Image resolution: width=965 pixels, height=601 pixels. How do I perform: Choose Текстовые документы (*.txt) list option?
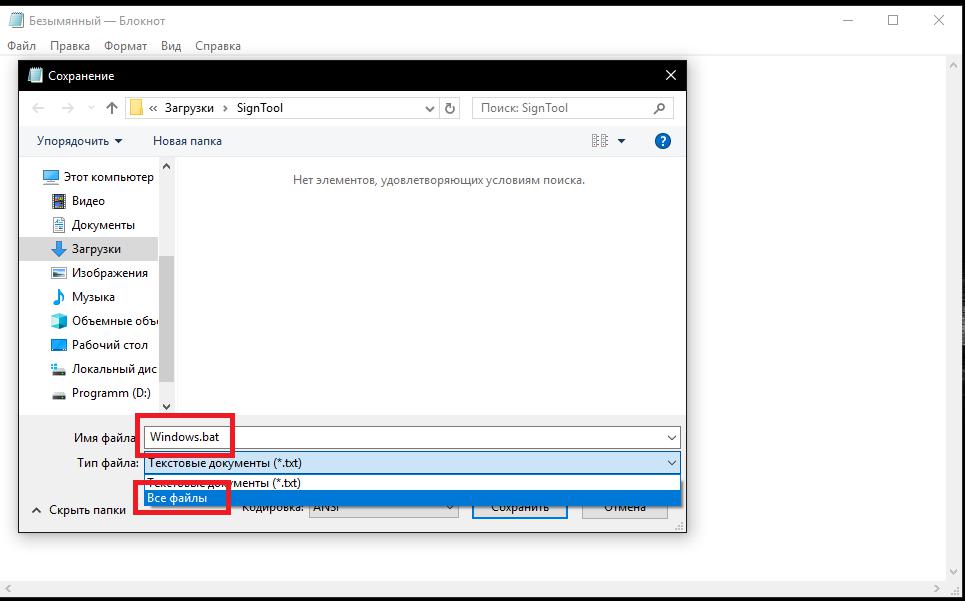pos(412,483)
